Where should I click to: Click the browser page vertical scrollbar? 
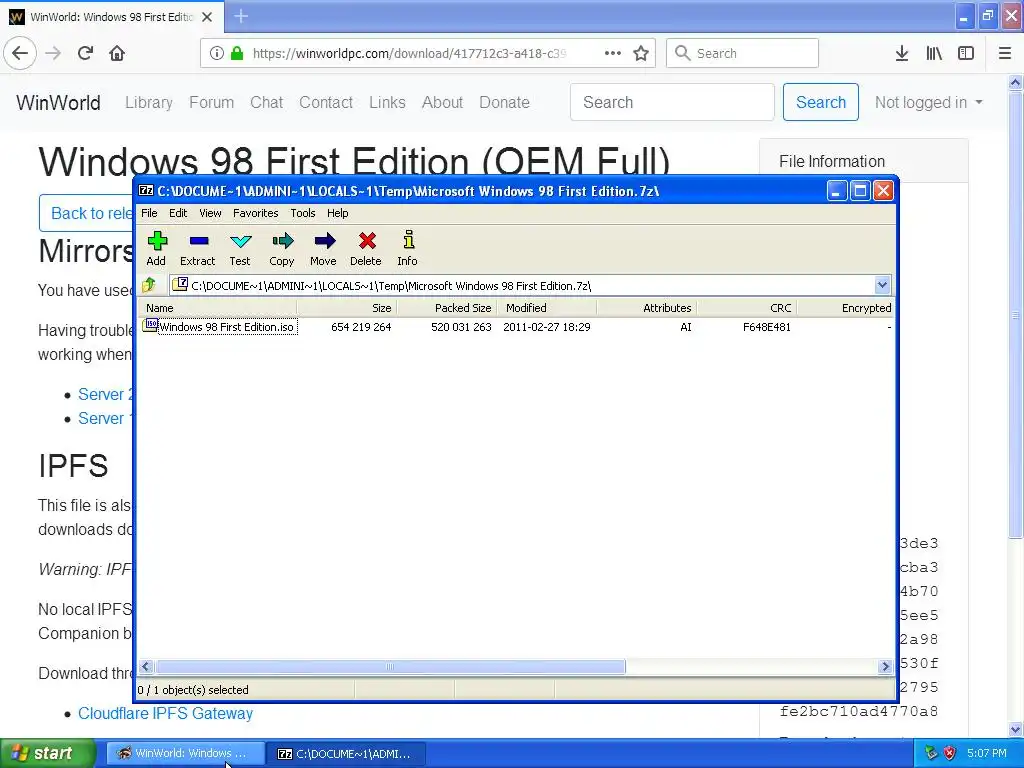click(1015, 316)
